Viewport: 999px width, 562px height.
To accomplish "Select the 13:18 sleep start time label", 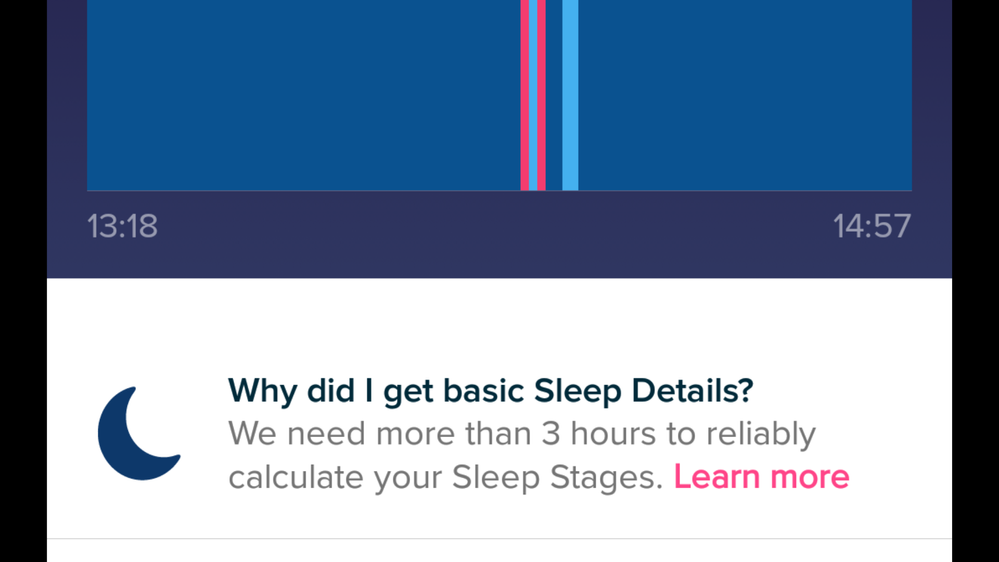I will click(122, 226).
